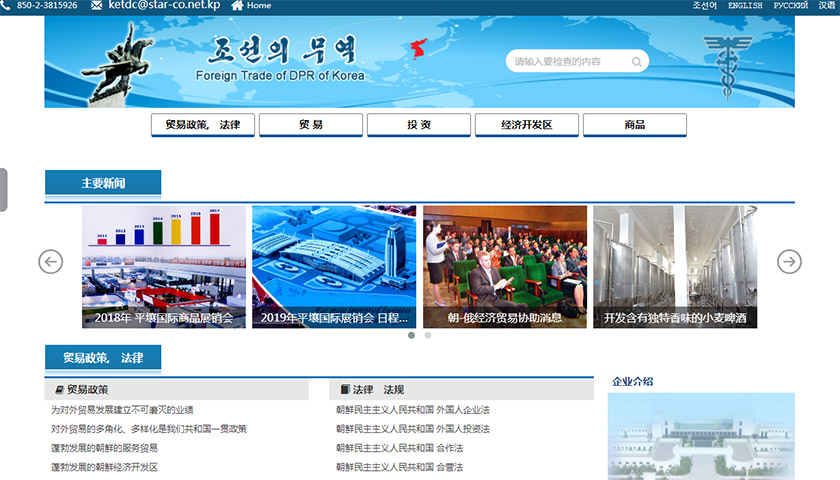Open article 蓬勃发展的朝鲜的服务贸易
The width and height of the screenshot is (840, 480).
pos(104,448)
